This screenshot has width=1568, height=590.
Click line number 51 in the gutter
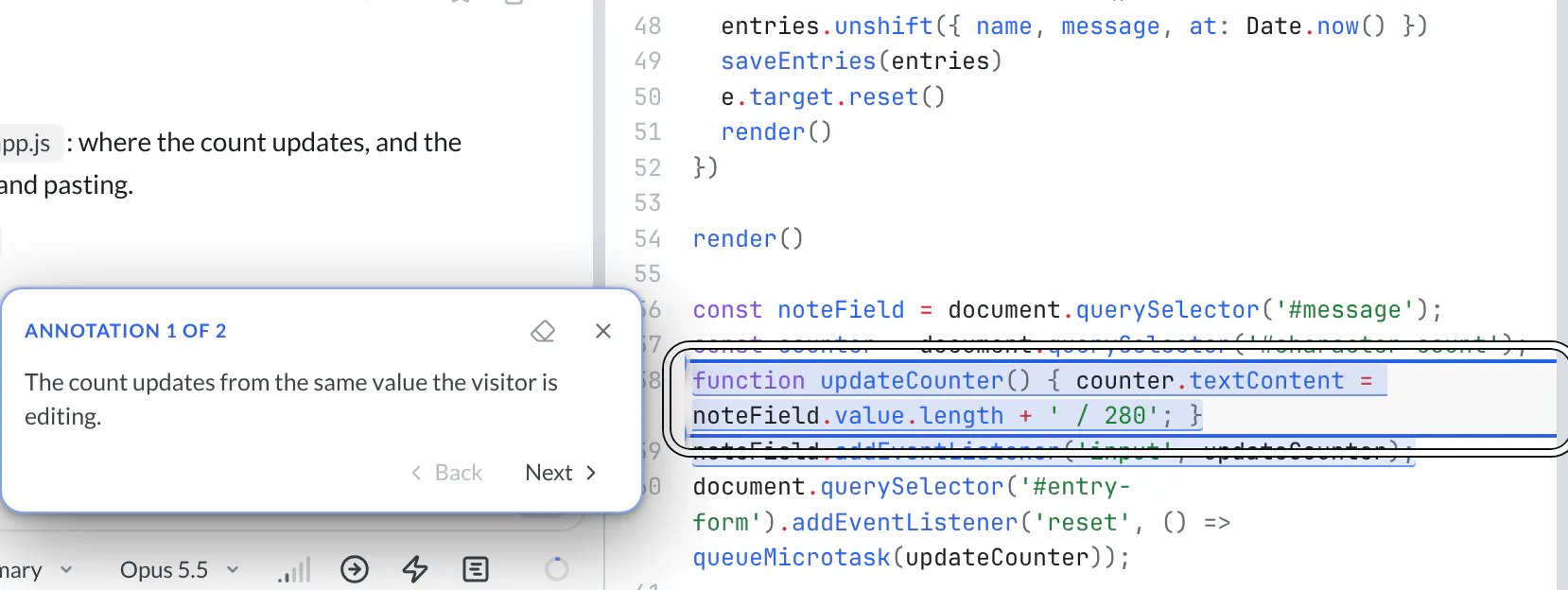(648, 132)
